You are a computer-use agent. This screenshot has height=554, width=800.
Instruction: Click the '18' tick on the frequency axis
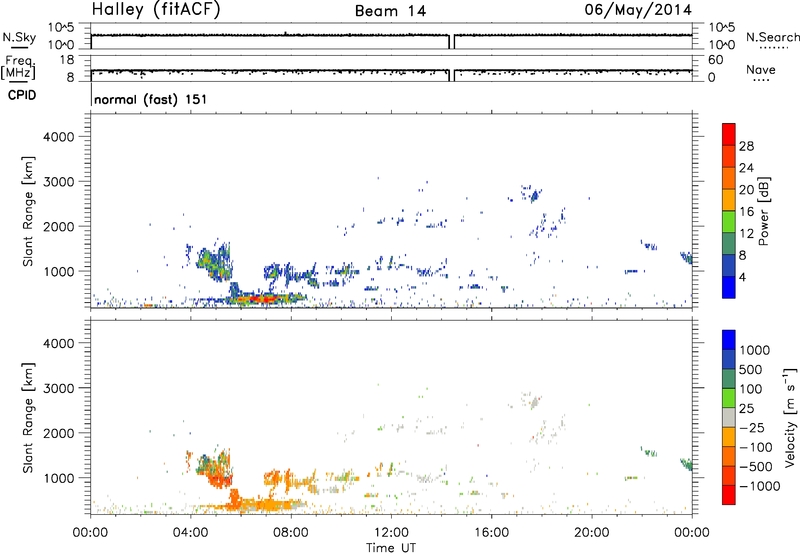click(67, 60)
